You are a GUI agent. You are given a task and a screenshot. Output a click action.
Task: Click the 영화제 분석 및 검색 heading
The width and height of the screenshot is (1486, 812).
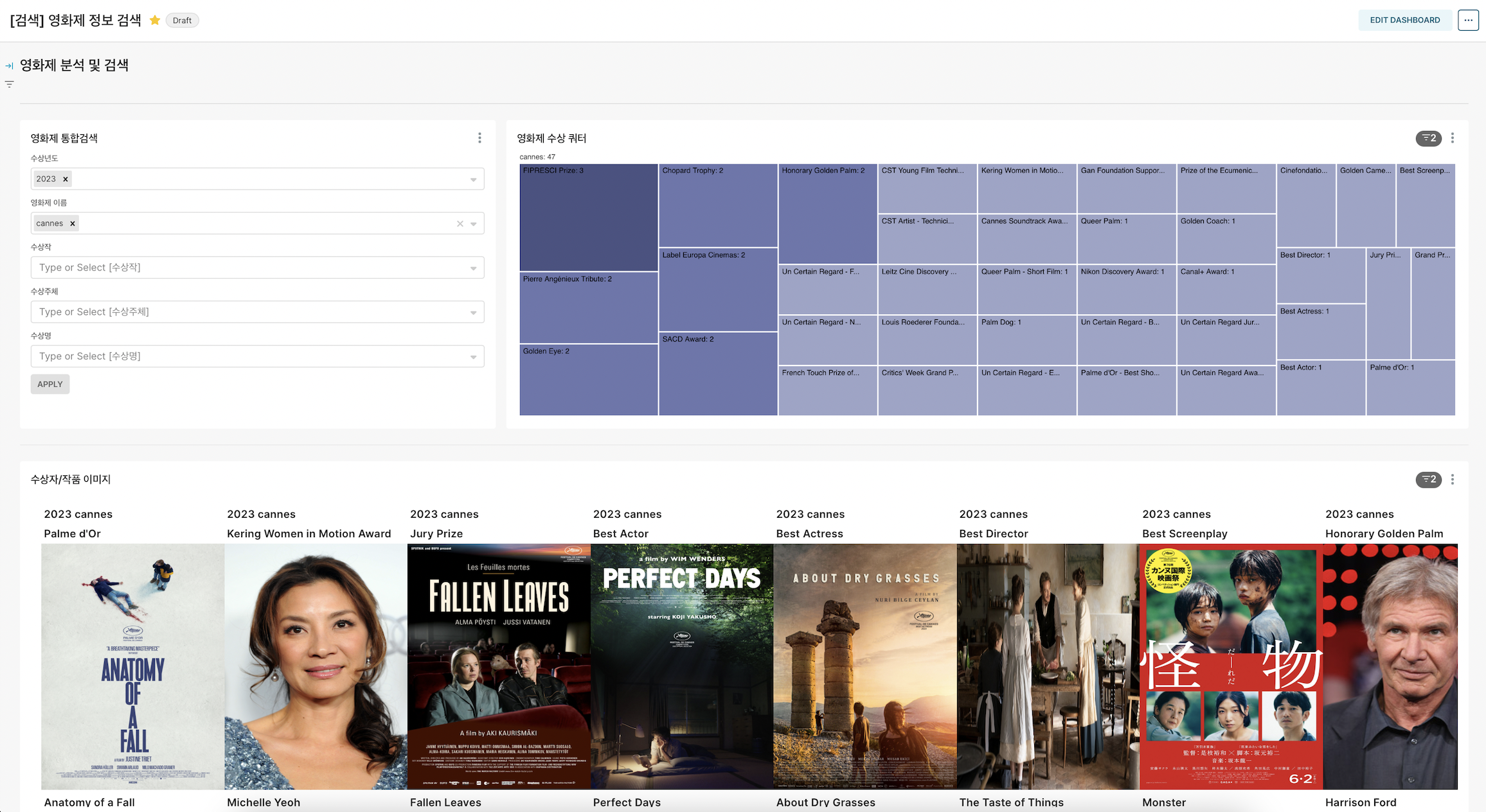(x=74, y=65)
